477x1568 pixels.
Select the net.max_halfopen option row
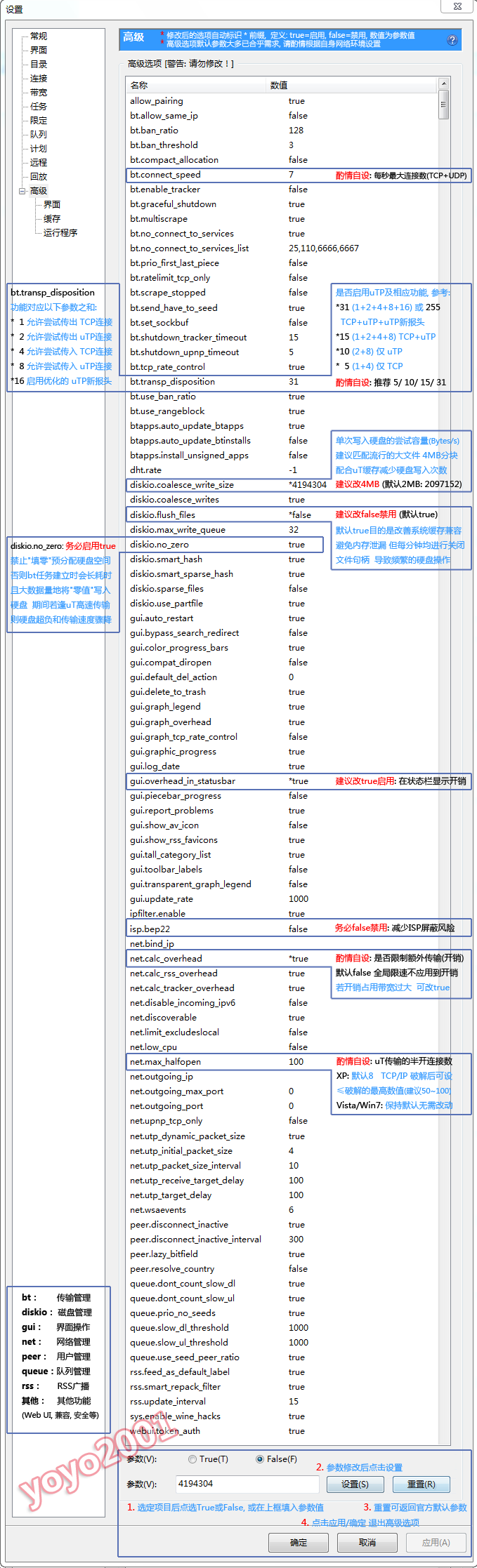pyautogui.click(x=211, y=1061)
